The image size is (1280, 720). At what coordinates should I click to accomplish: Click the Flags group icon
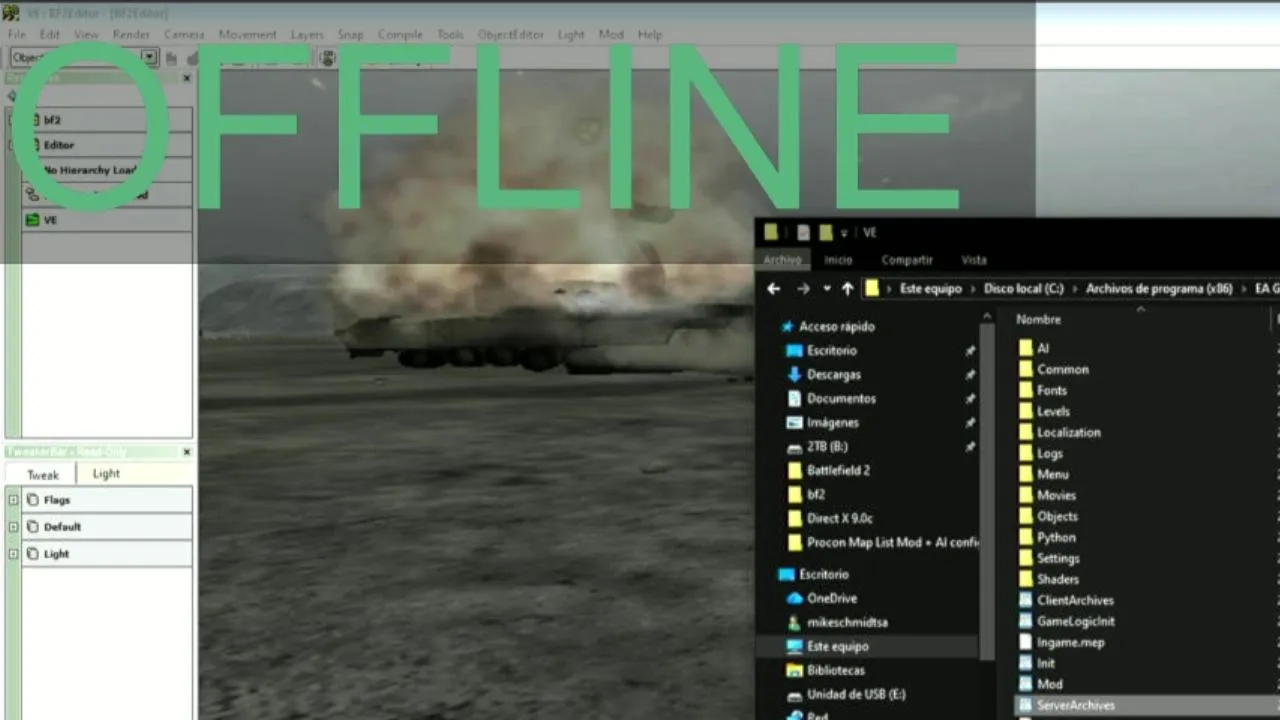coord(33,500)
